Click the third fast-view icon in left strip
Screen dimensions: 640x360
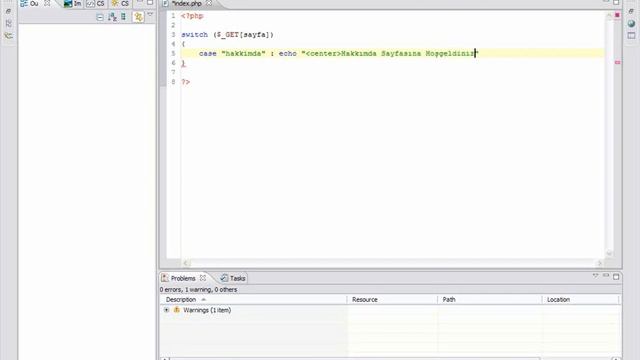[x=8, y=36]
